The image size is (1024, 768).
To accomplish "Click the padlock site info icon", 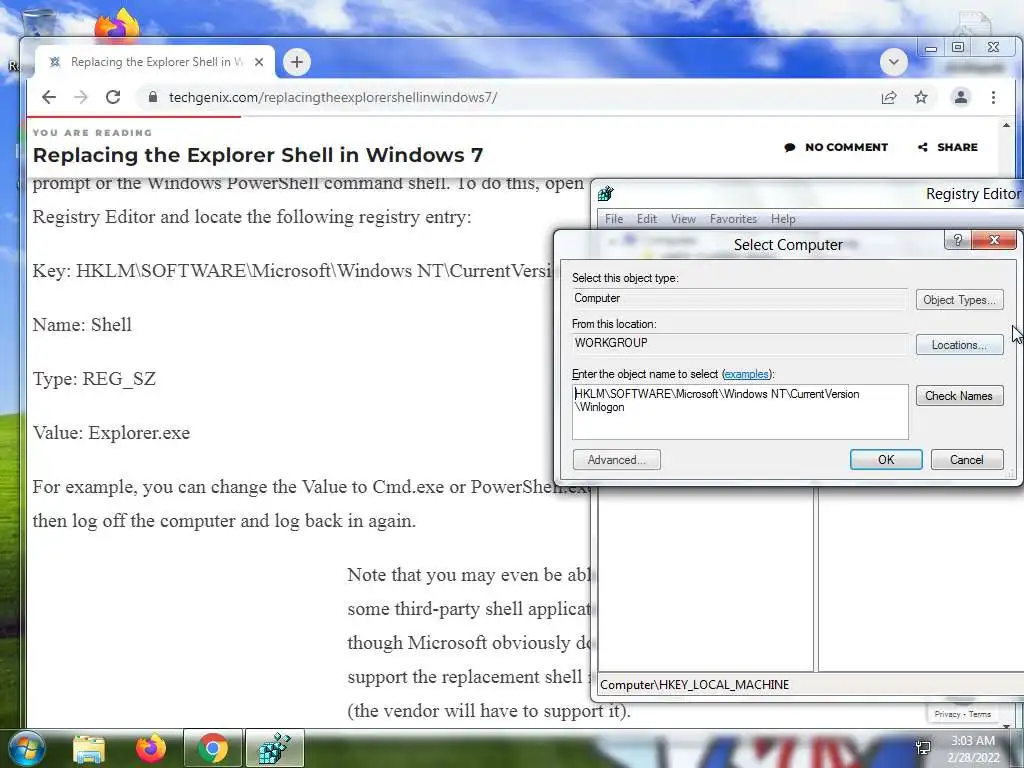I will pyautogui.click(x=153, y=97).
